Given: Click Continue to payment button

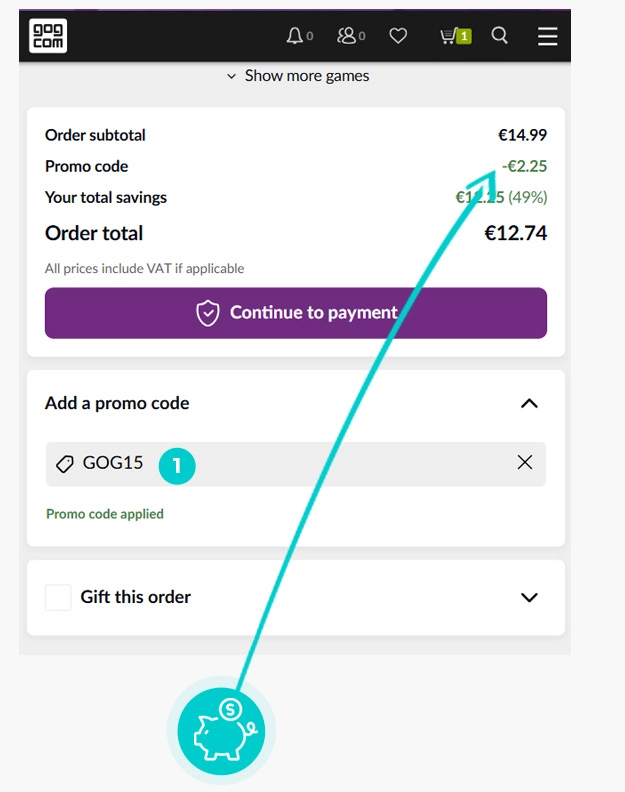Looking at the screenshot, I should [x=296, y=313].
